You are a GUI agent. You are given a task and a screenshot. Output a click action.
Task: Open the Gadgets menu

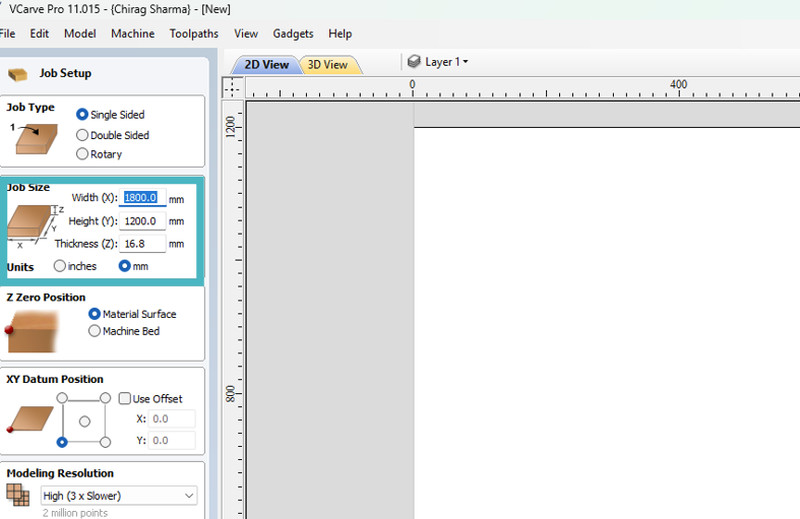(293, 34)
